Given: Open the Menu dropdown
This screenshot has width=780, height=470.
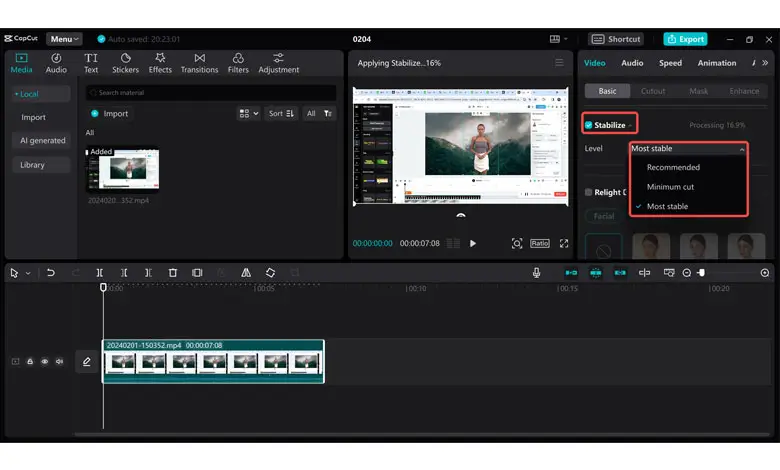Looking at the screenshot, I should pos(64,39).
